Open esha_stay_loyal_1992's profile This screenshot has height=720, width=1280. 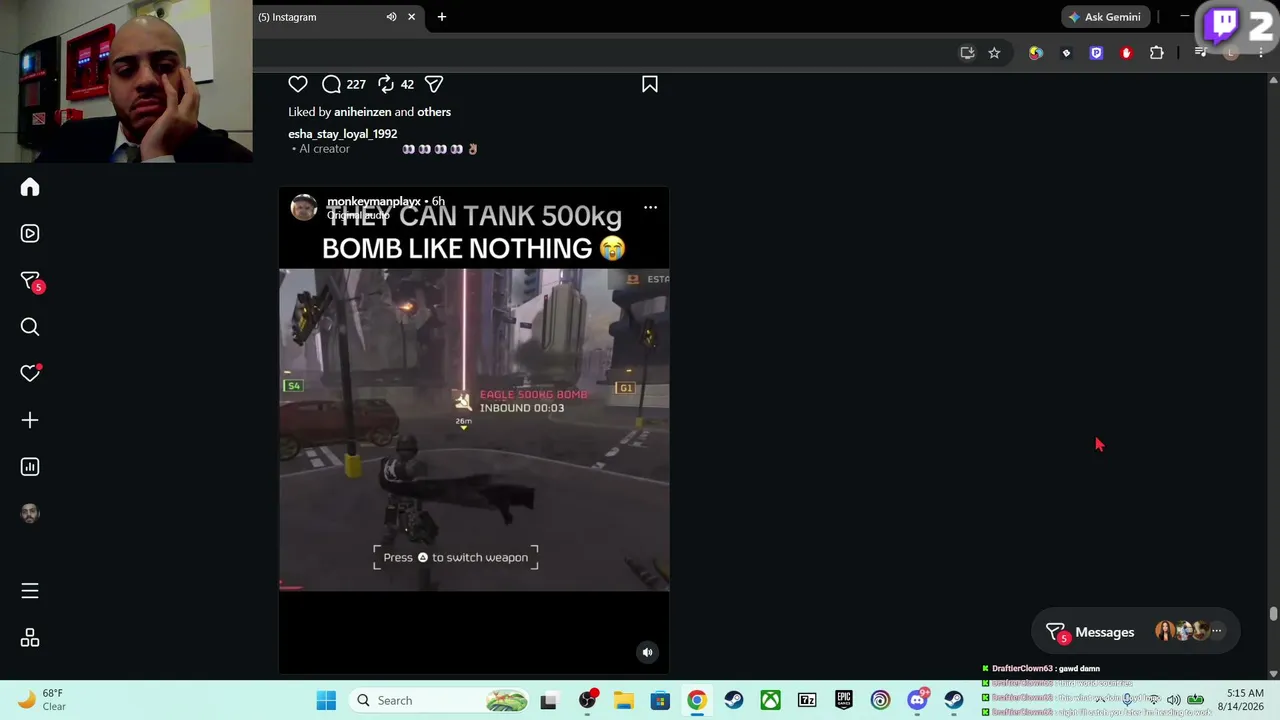pos(343,134)
